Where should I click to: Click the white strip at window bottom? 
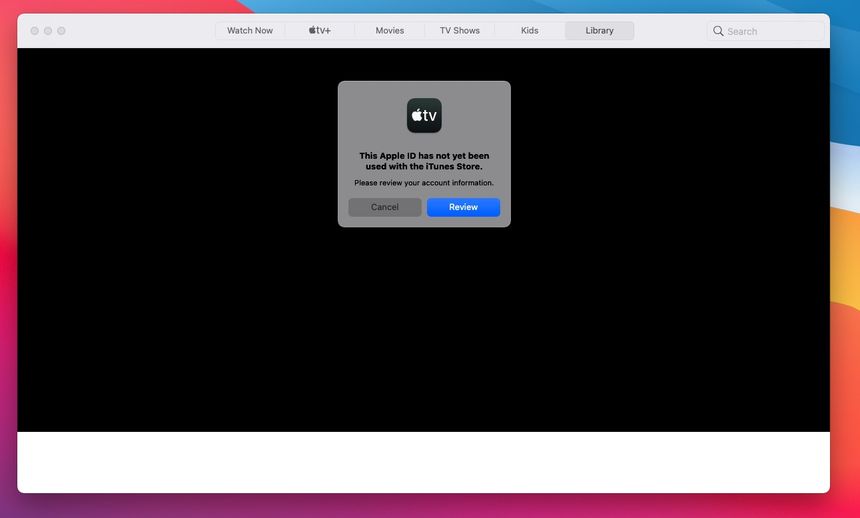coord(424,461)
